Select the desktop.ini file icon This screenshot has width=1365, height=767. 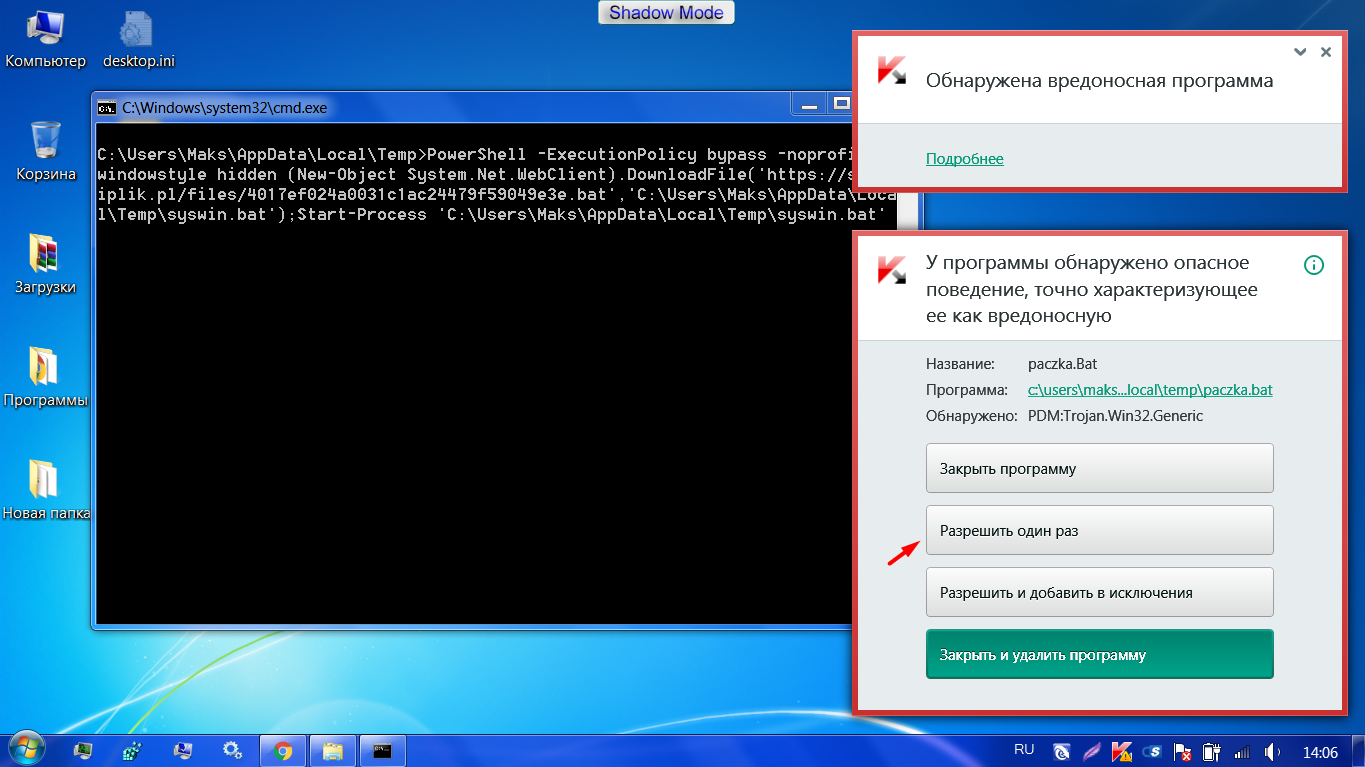coord(139,40)
